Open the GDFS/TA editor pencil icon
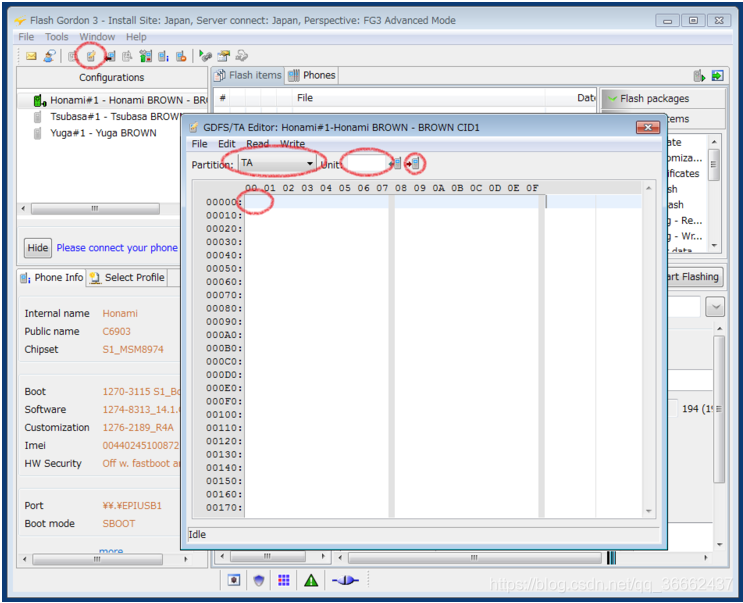Image resolution: width=743 pixels, height=603 pixels. [x=91, y=56]
